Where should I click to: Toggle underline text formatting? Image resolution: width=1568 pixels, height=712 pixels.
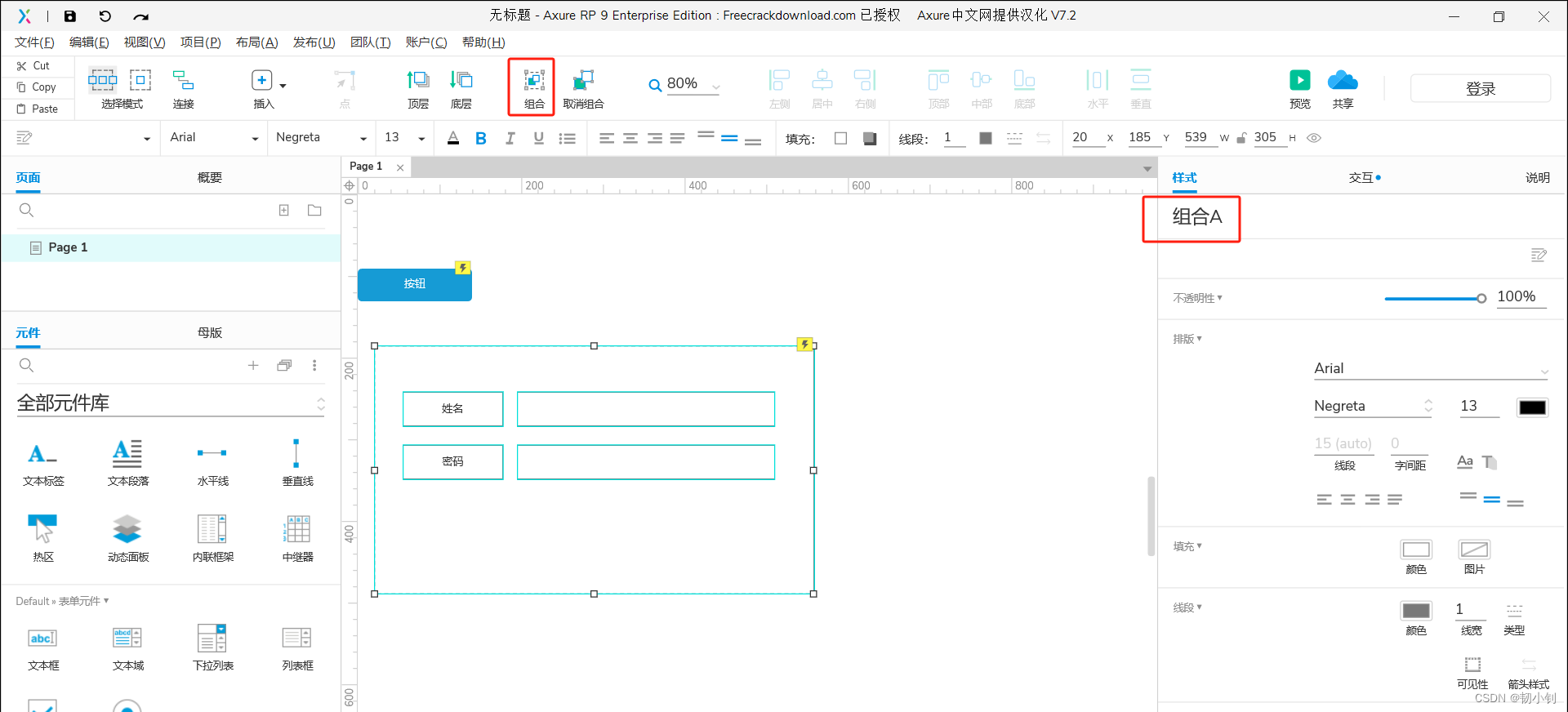538,138
